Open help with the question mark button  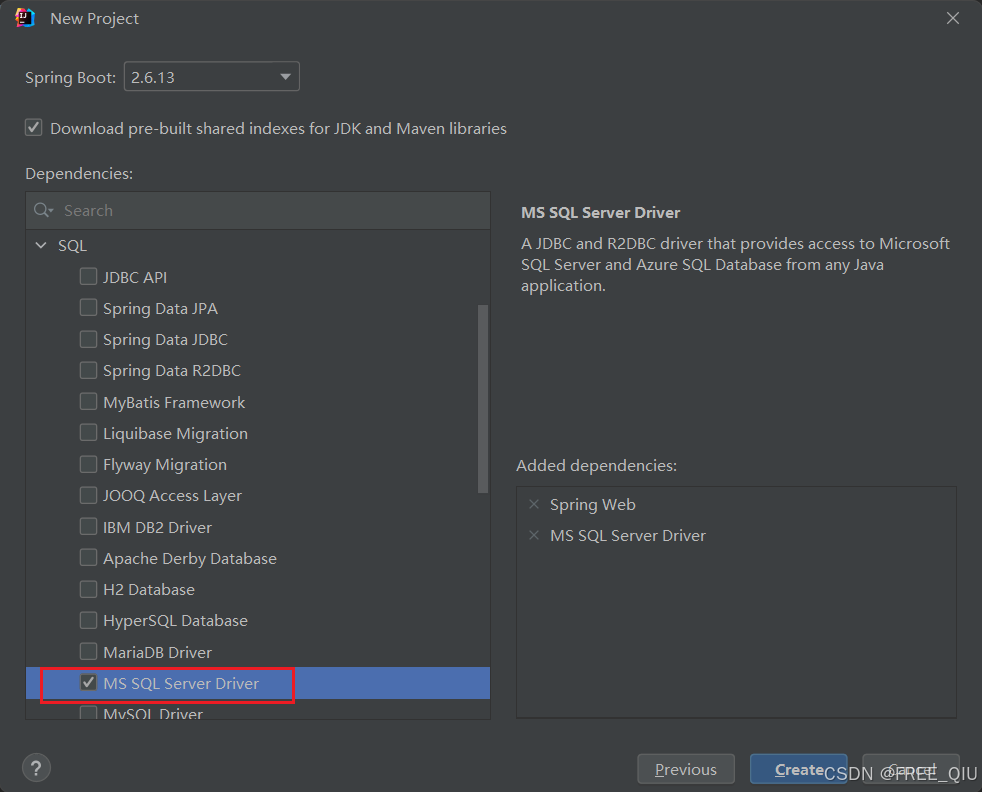(36, 768)
